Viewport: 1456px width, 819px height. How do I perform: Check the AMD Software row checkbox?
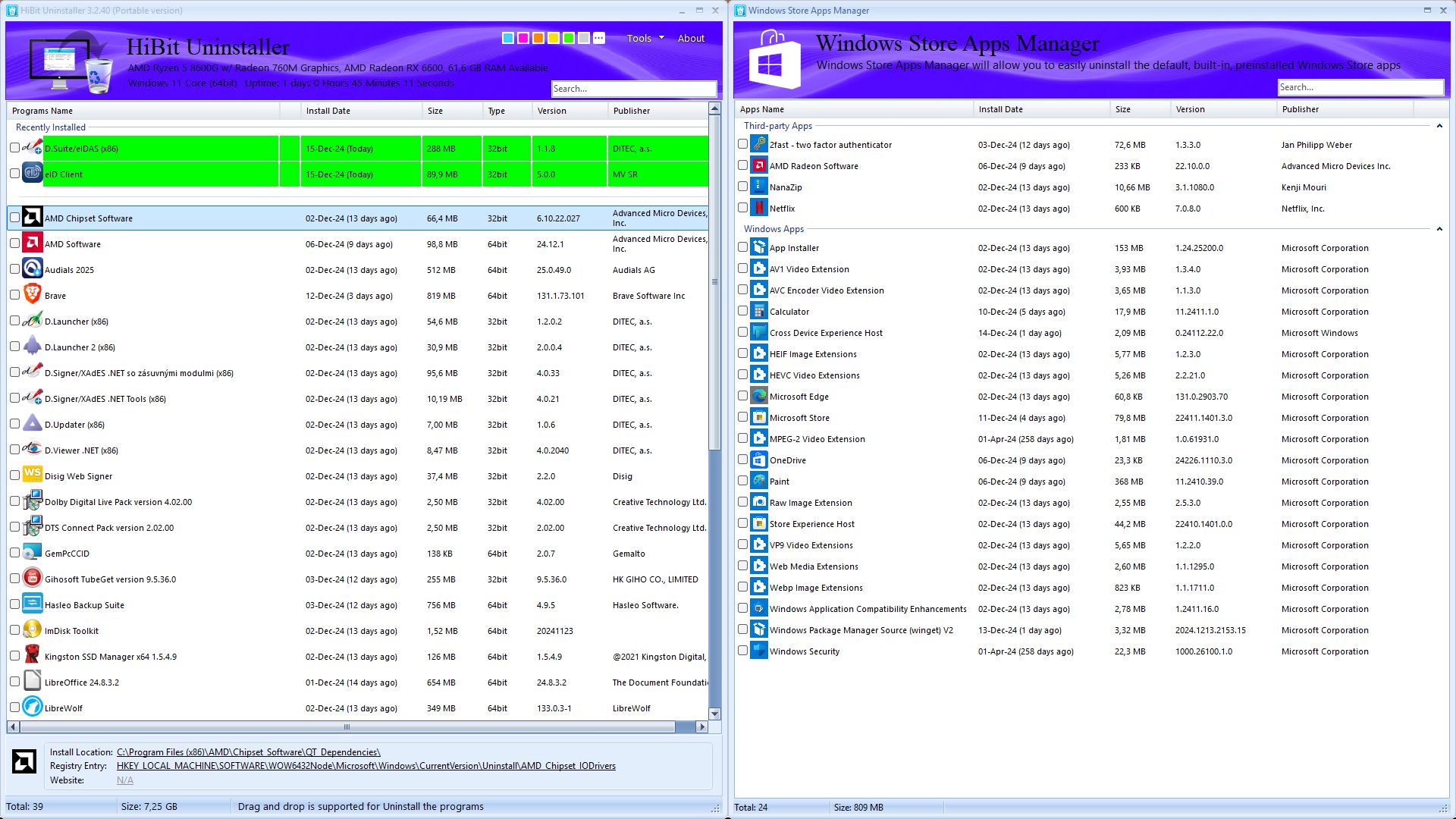[14, 243]
